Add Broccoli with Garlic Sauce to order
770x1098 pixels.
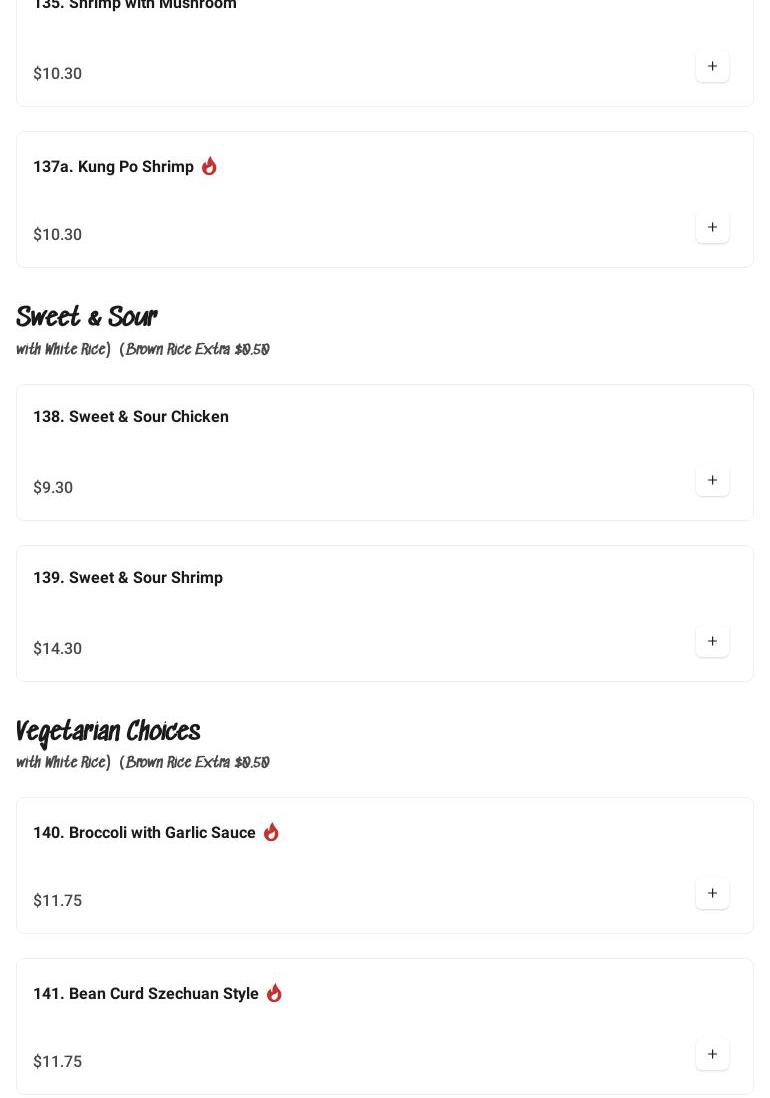click(x=712, y=894)
